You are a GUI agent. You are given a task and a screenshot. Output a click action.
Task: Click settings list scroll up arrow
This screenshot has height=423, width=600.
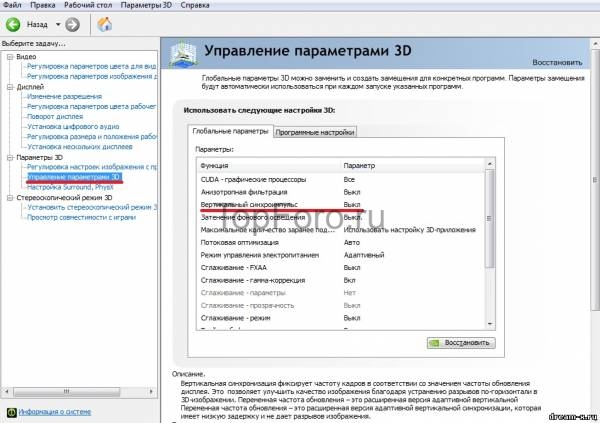click(490, 164)
